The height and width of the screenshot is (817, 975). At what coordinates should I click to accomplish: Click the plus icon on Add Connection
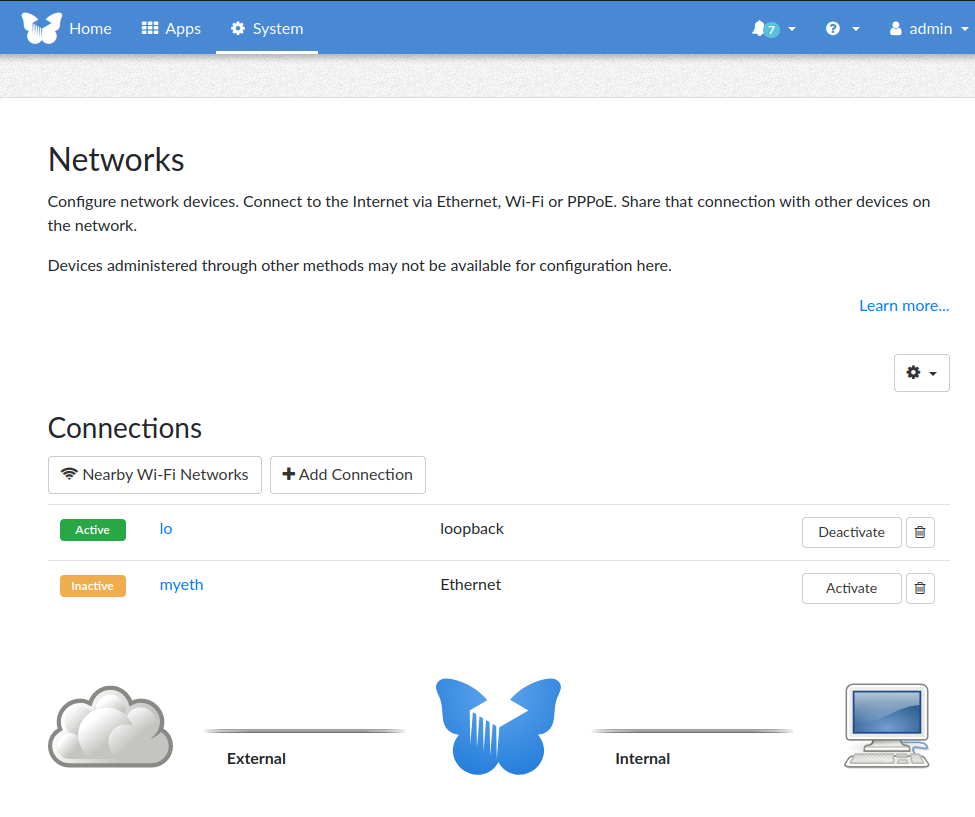tap(289, 474)
